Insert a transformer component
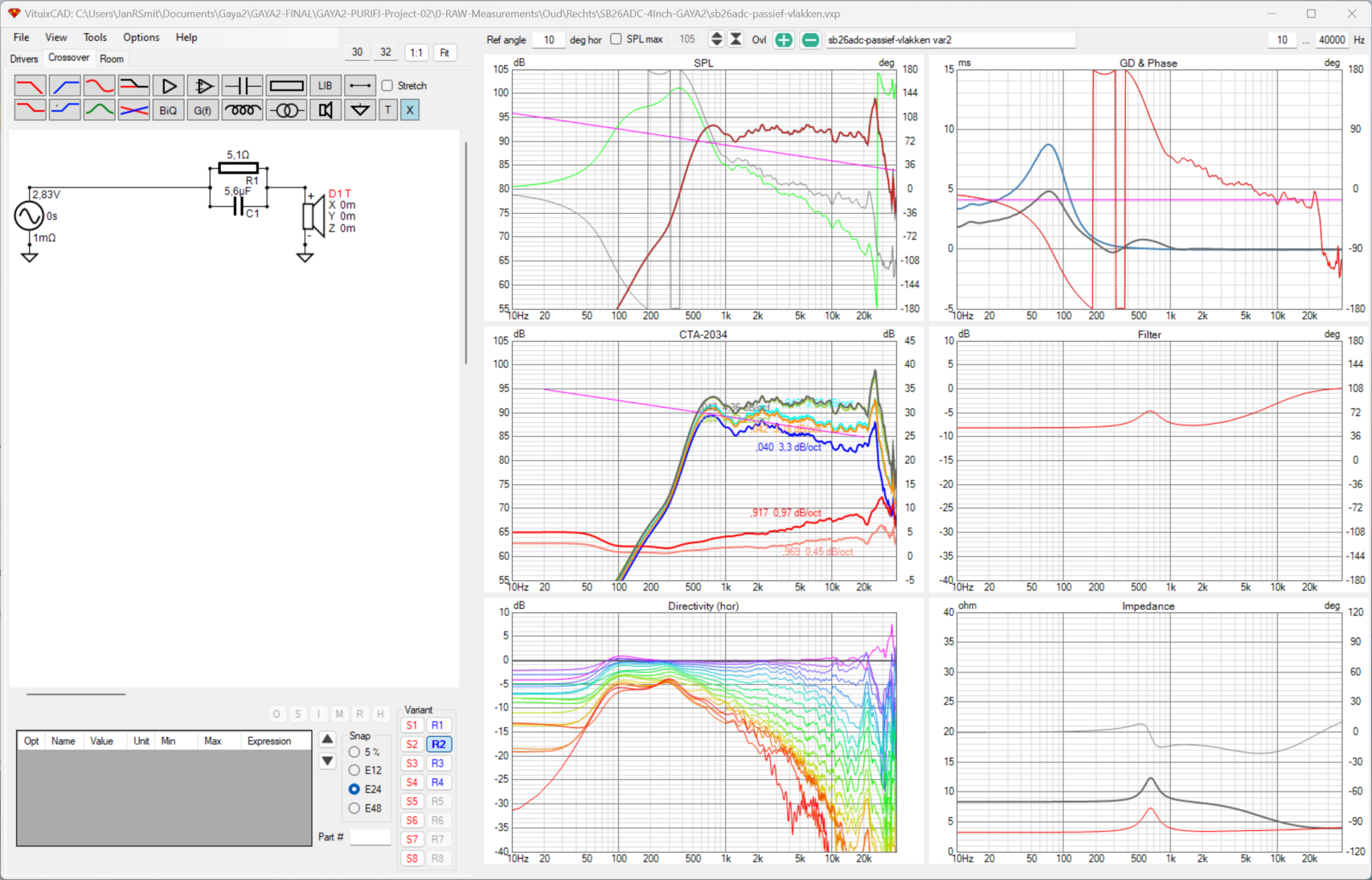The height and width of the screenshot is (880, 1372). click(x=287, y=110)
